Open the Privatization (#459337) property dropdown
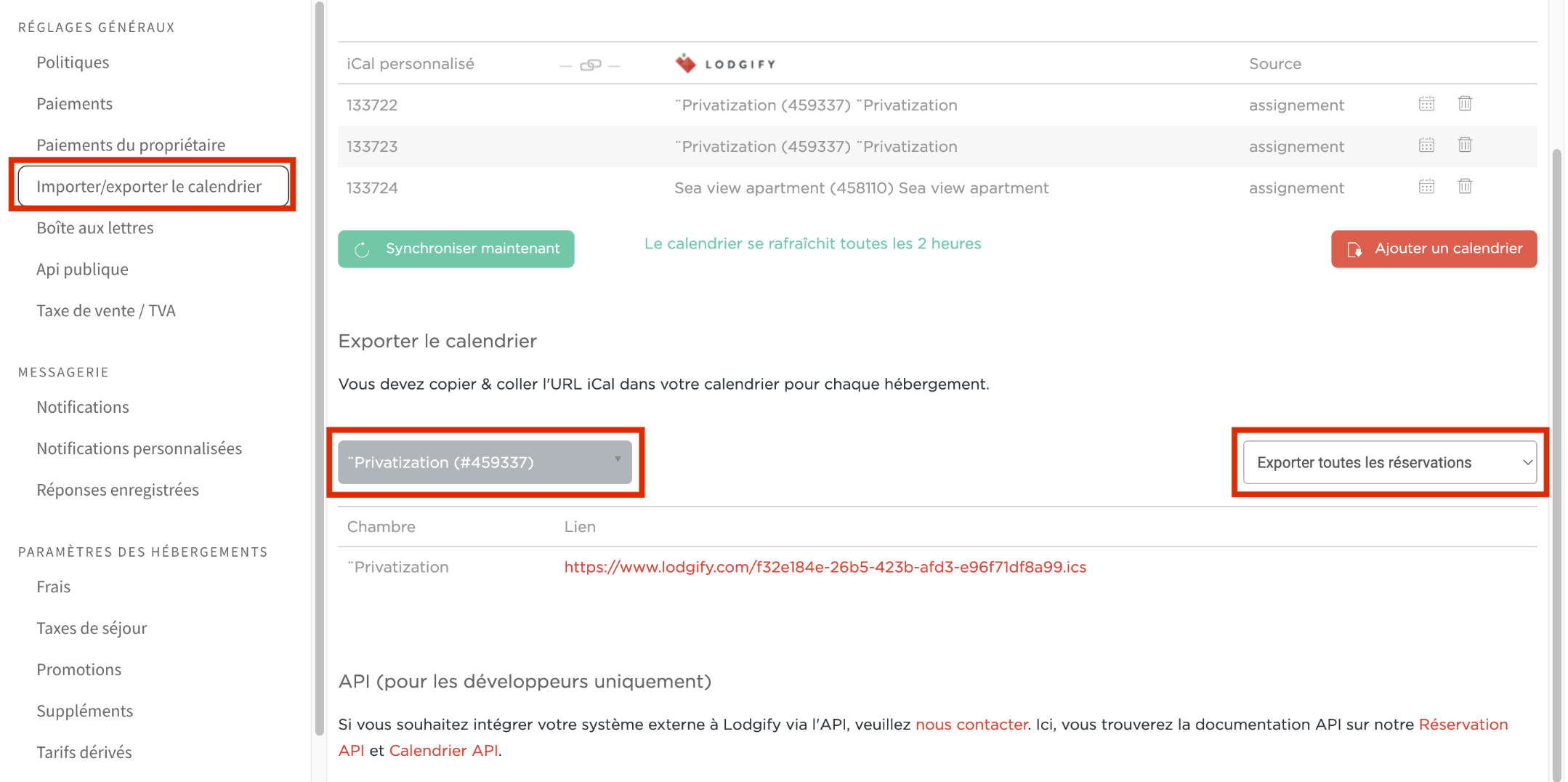Image resolution: width=1568 pixels, height=782 pixels. click(485, 462)
